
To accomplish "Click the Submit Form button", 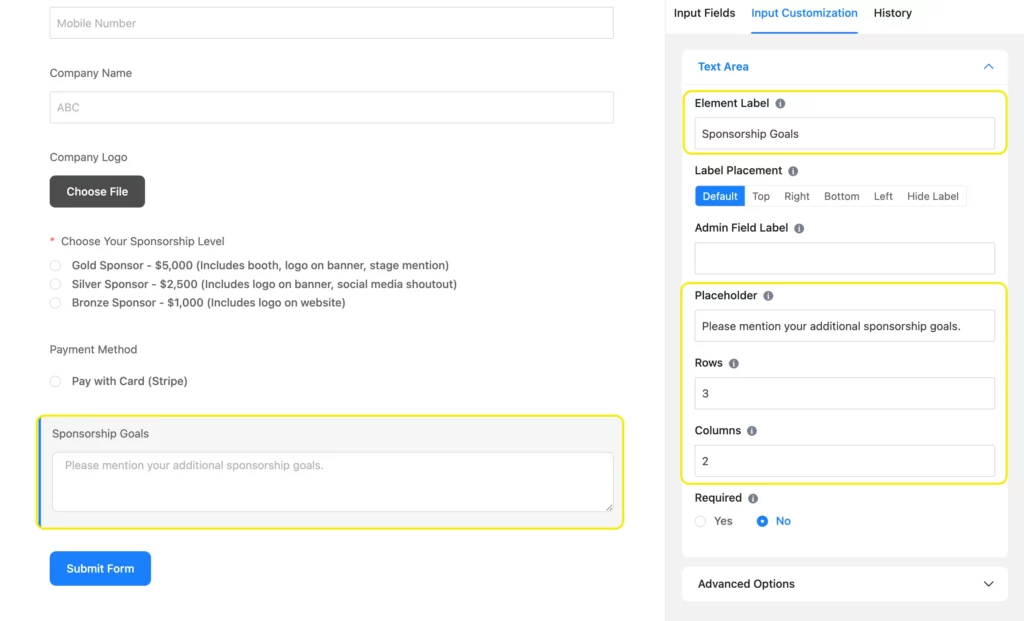I will point(100,568).
